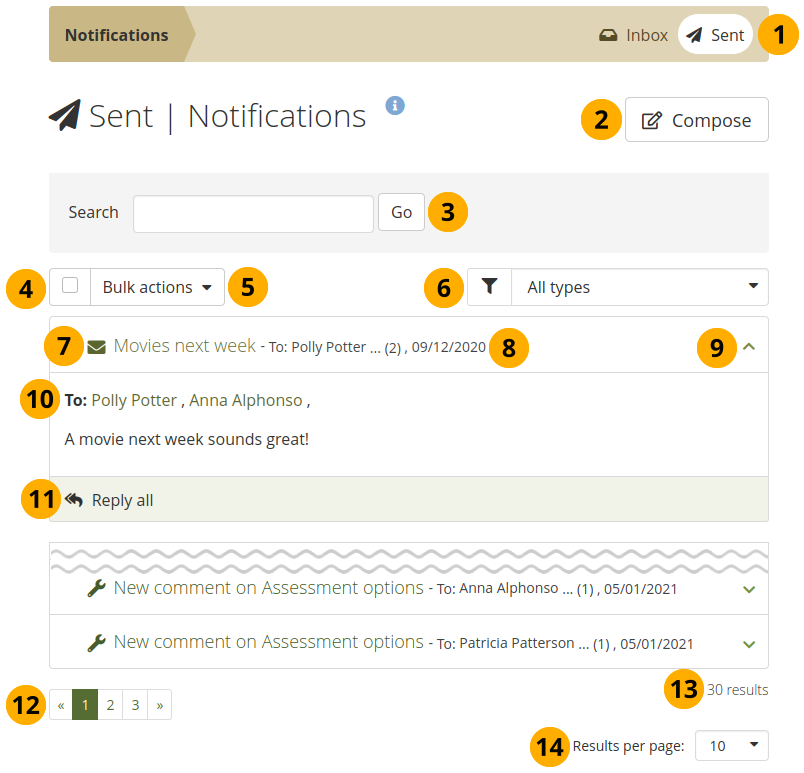Click the funnel filter icon

489,287
